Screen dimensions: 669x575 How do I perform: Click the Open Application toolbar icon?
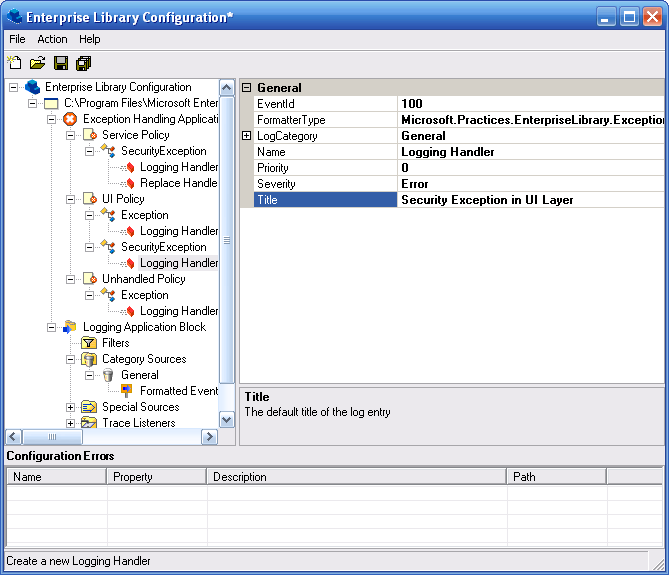click(37, 63)
